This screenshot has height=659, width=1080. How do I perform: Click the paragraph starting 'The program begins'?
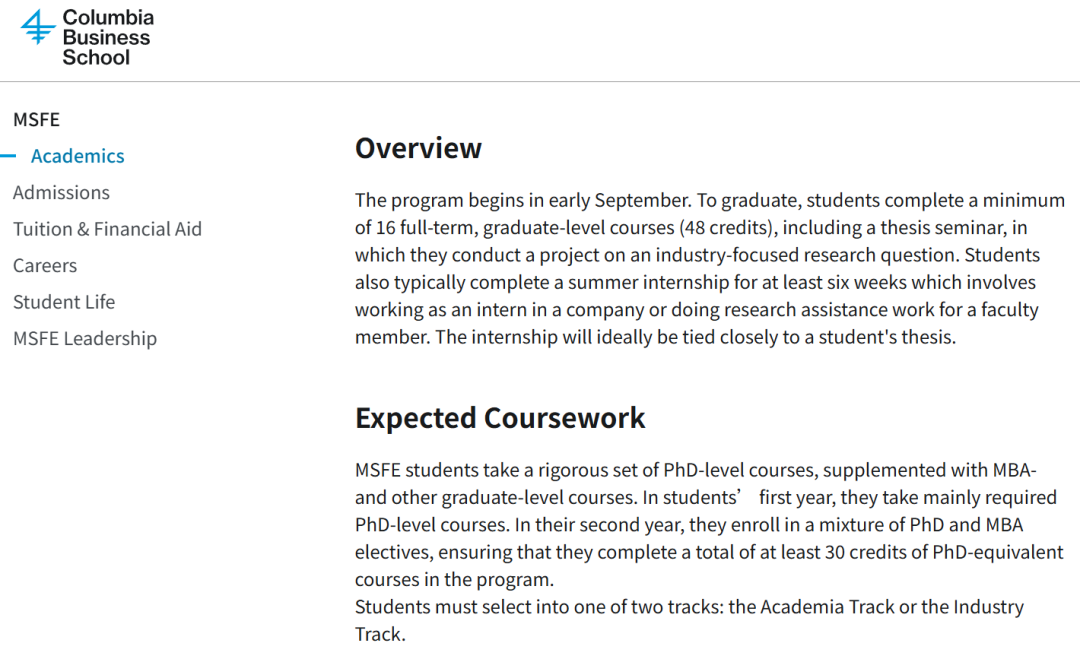709,269
